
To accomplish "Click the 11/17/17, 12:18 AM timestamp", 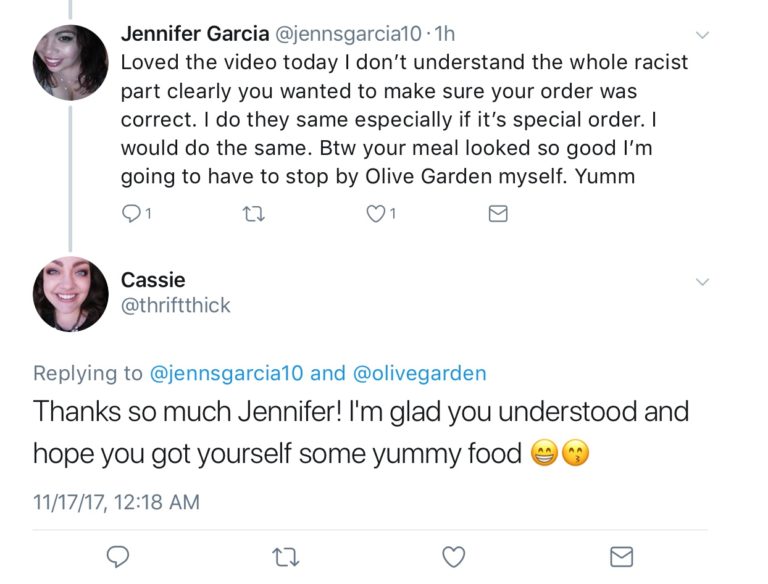I will (x=116, y=502).
